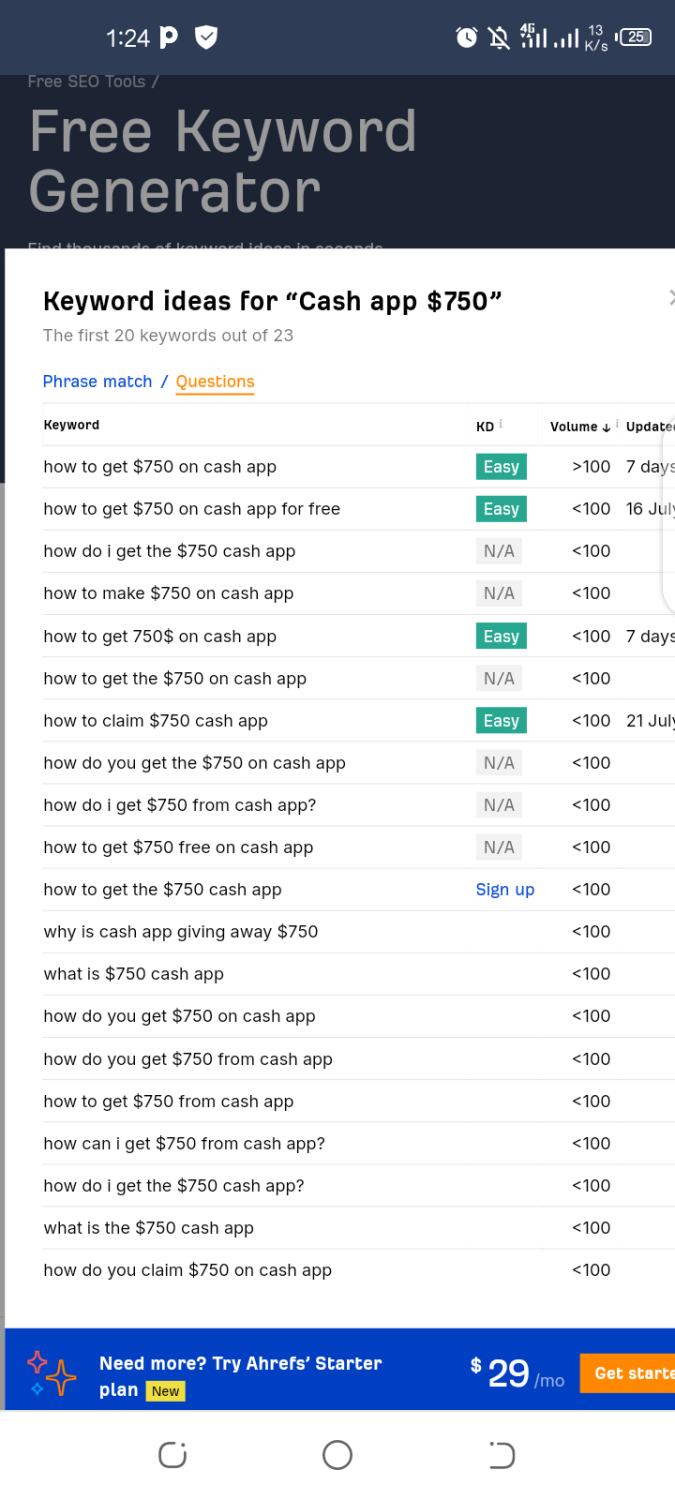675x1500 pixels.
Task: Tap the shield icon in status bar
Action: pos(206,38)
